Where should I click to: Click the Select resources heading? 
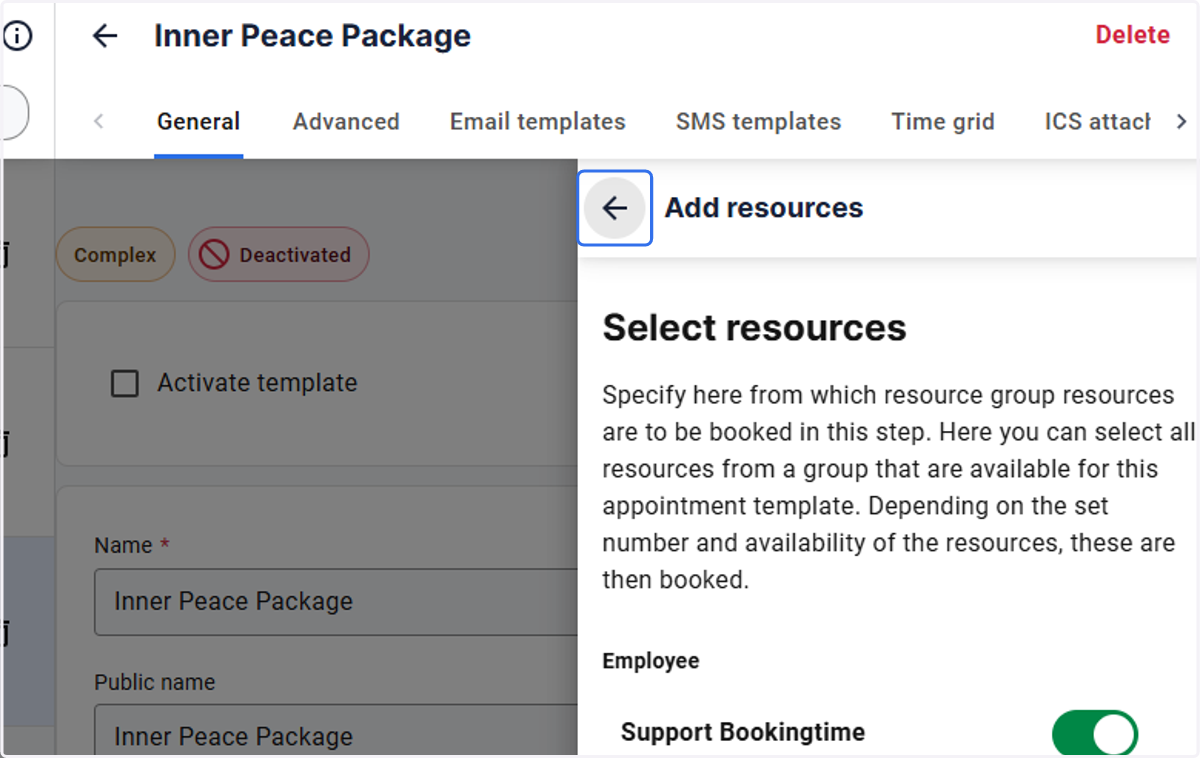tap(754, 328)
